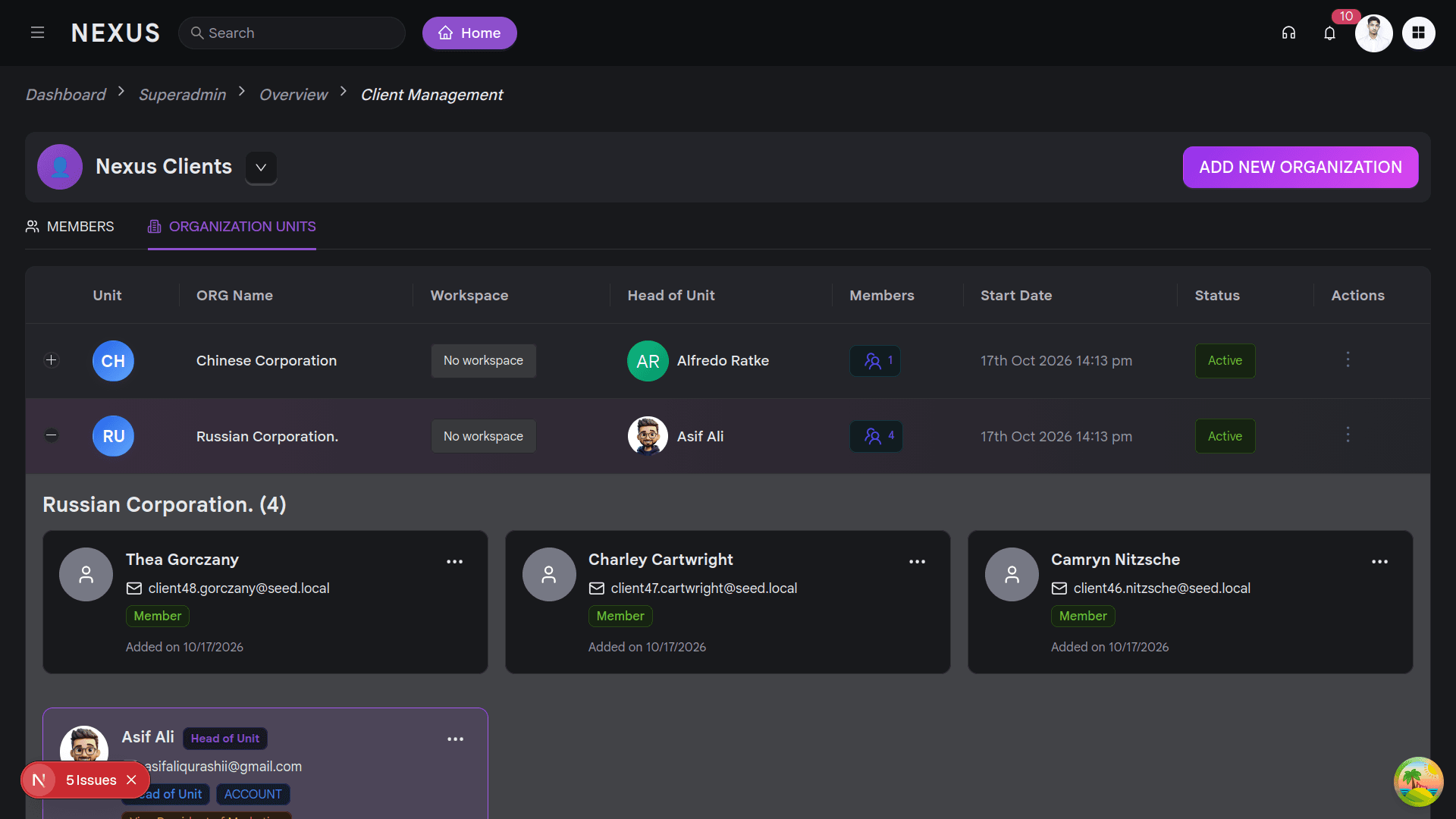
Task: Go to Superadmin breadcrumb
Action: pyautogui.click(x=182, y=95)
